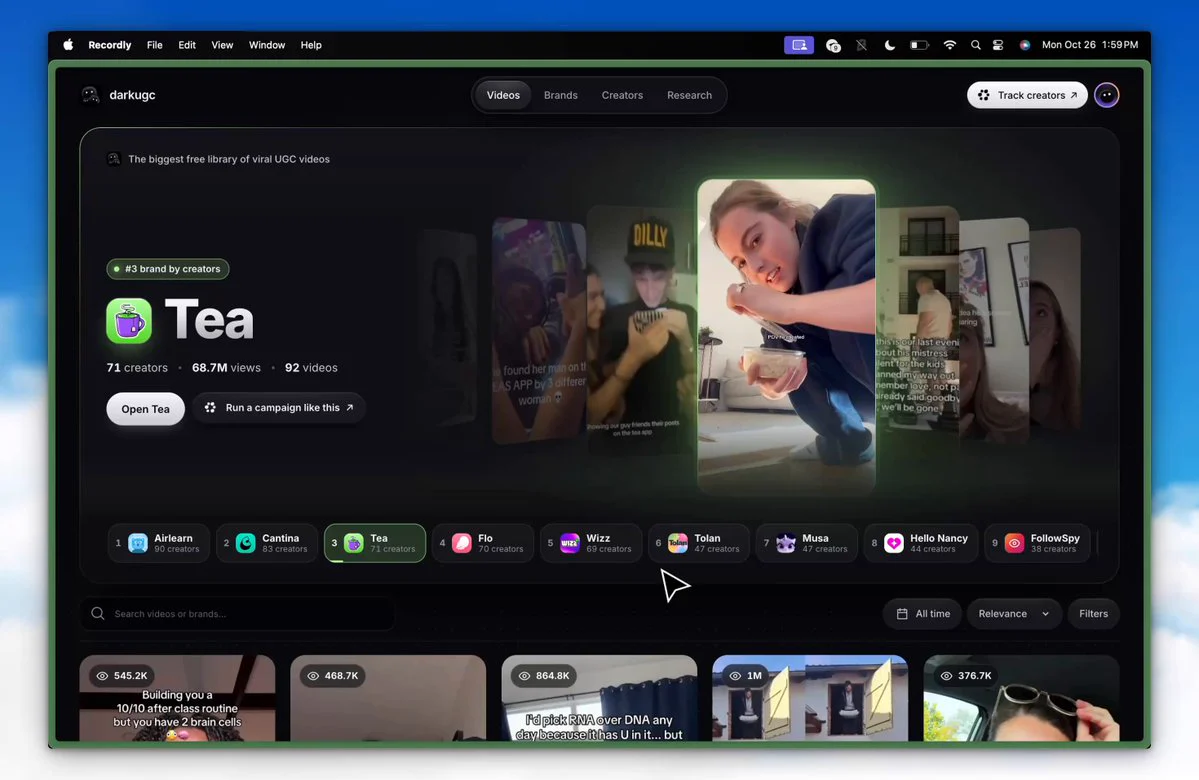1199x780 pixels.
Task: Open the video thumbnail with 545.2K views
Action: 177,697
